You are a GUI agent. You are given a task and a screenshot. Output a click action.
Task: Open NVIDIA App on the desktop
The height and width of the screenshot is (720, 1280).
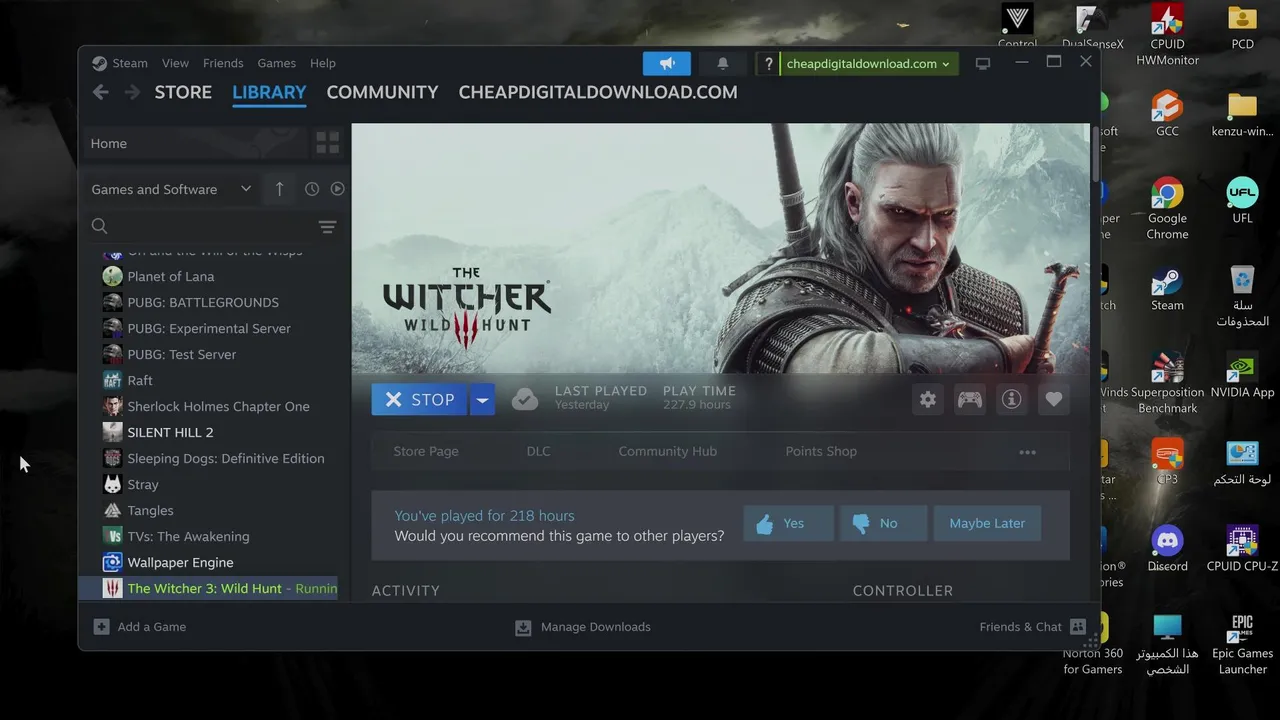[1242, 376]
